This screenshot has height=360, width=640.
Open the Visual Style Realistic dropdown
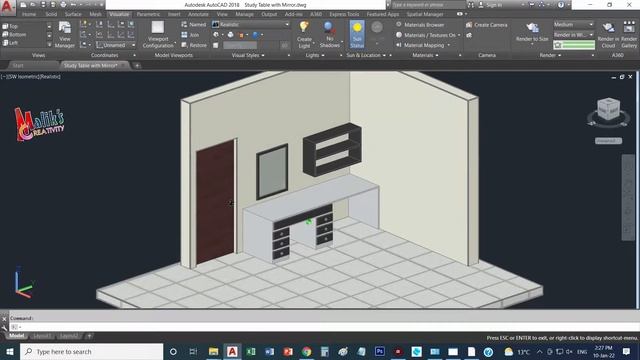click(x=251, y=24)
